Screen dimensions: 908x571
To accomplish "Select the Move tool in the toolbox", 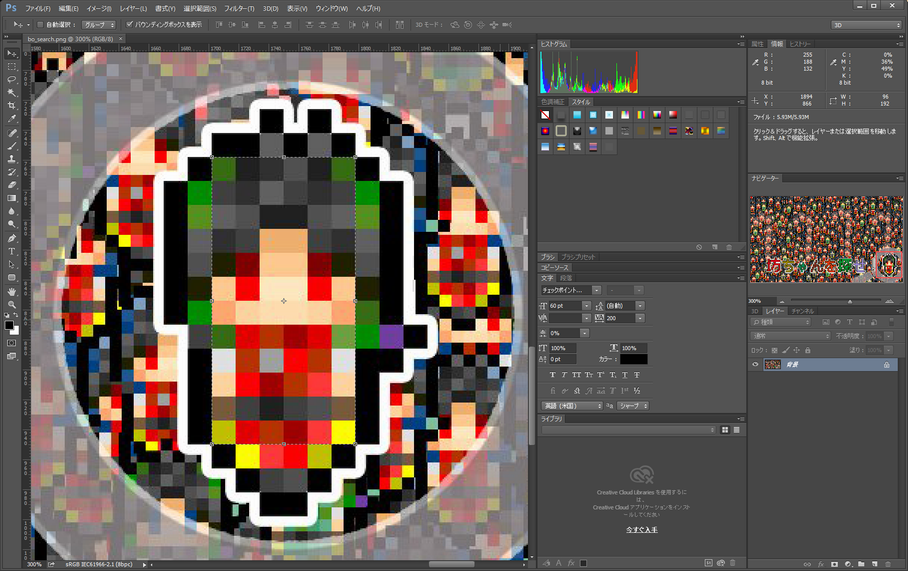I will [12, 54].
